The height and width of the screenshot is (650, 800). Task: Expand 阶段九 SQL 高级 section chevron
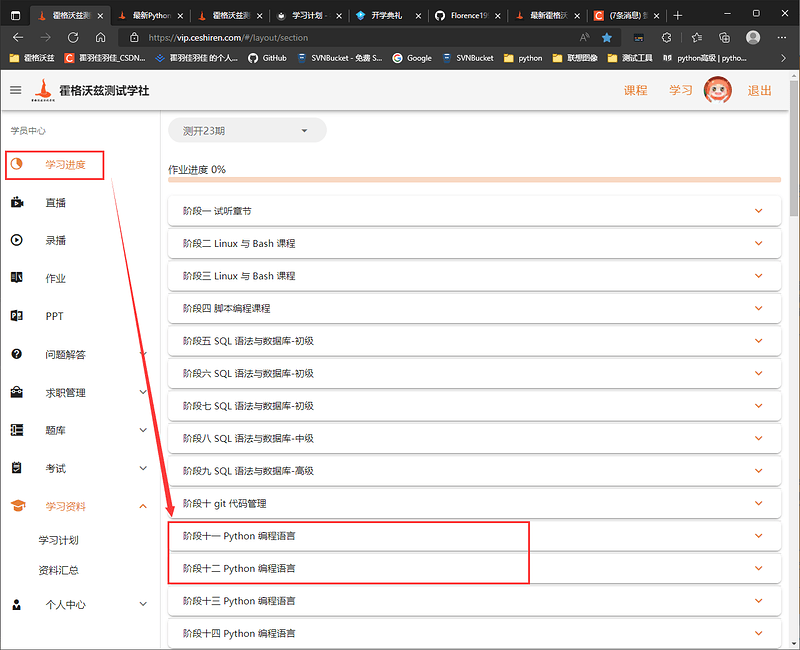[x=759, y=471]
